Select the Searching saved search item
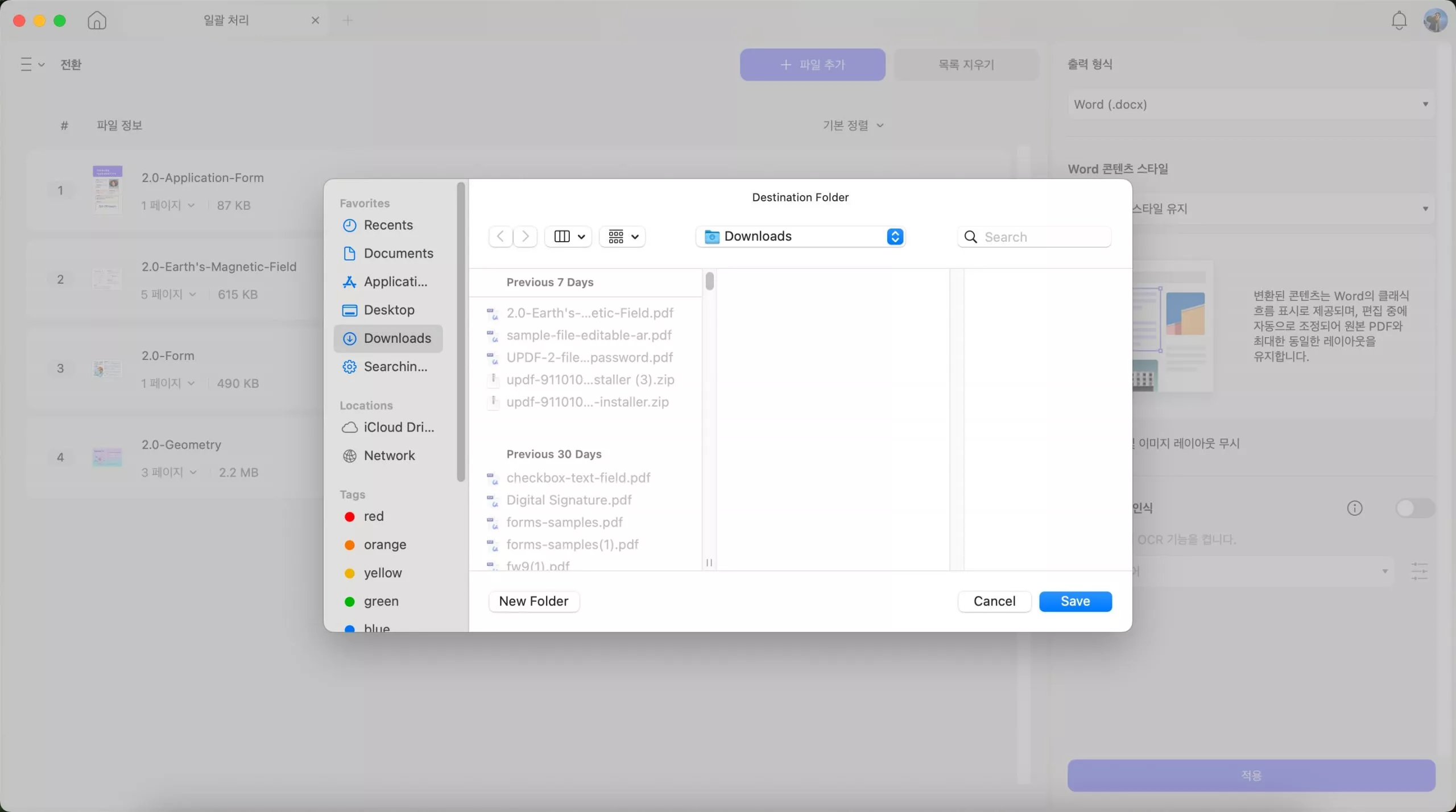1456x812 pixels. point(388,367)
